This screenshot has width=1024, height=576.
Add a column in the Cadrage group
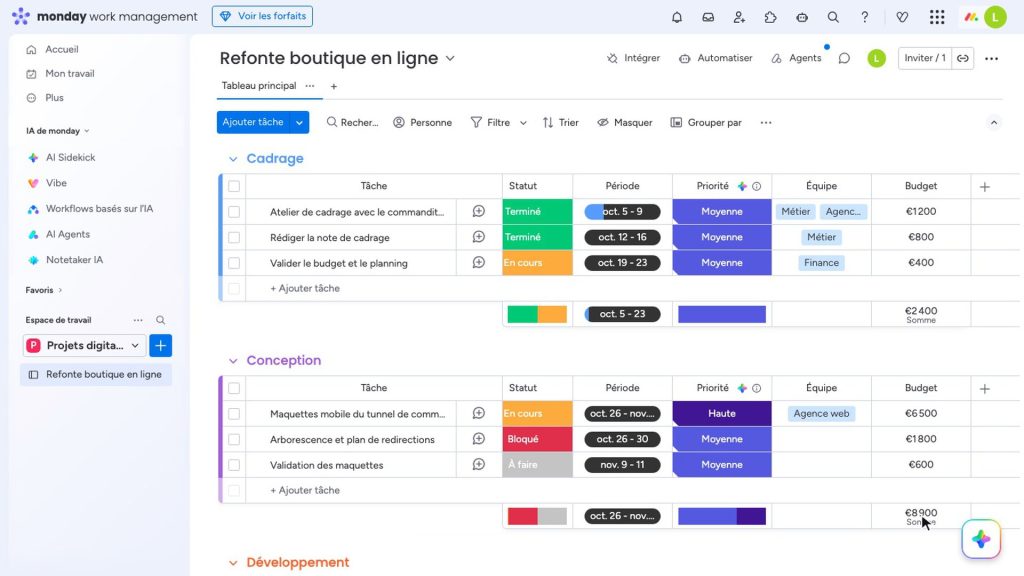pyautogui.click(x=985, y=187)
